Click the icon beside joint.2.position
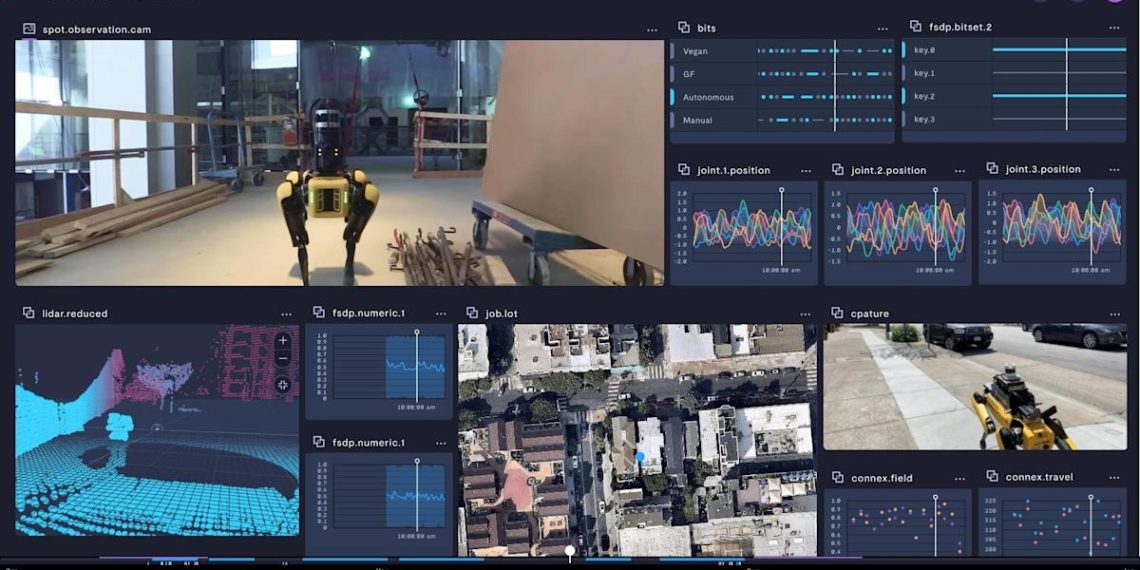This screenshot has height=570, width=1140. pos(838,169)
